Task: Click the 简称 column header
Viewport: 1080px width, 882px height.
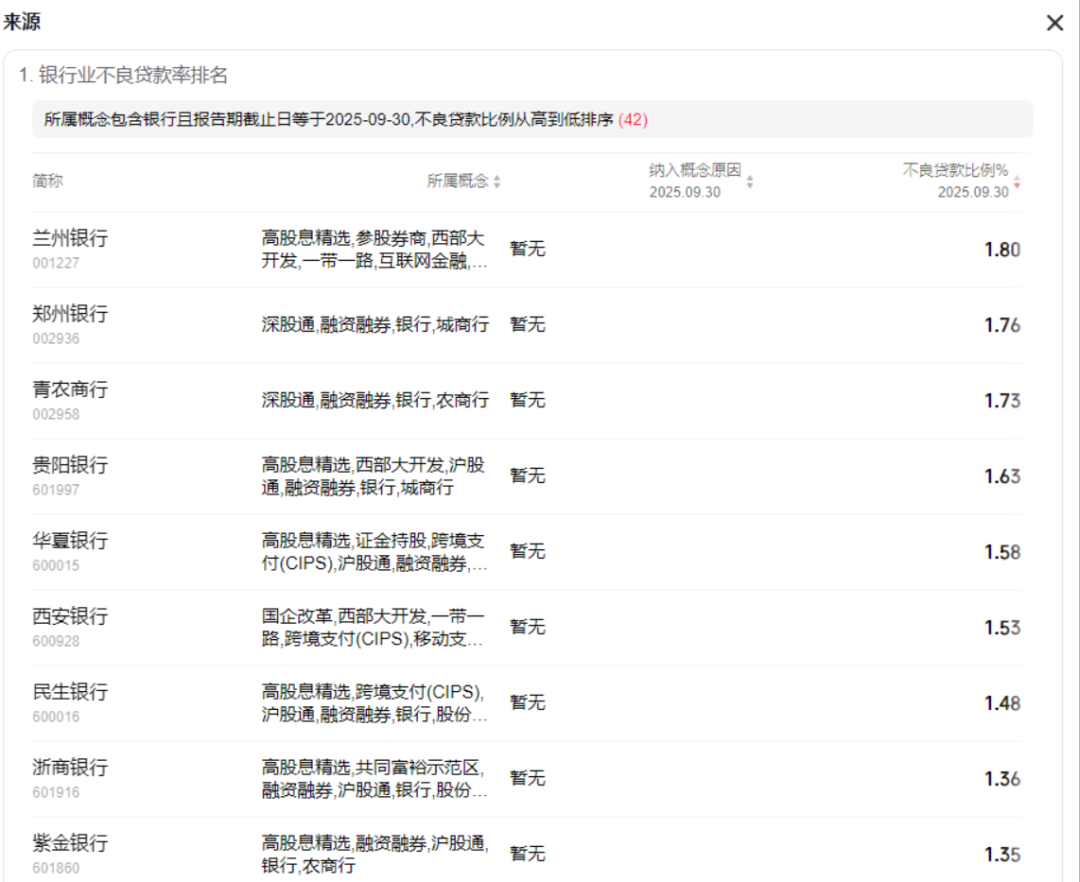Action: tap(48, 181)
